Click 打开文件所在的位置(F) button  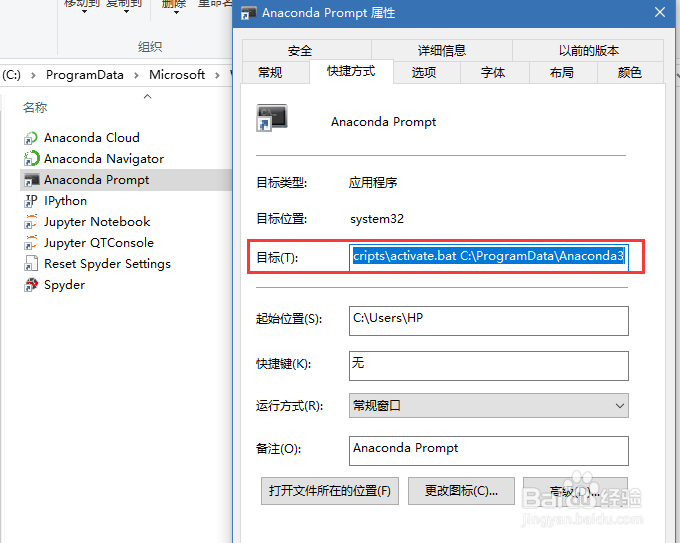[x=330, y=491]
